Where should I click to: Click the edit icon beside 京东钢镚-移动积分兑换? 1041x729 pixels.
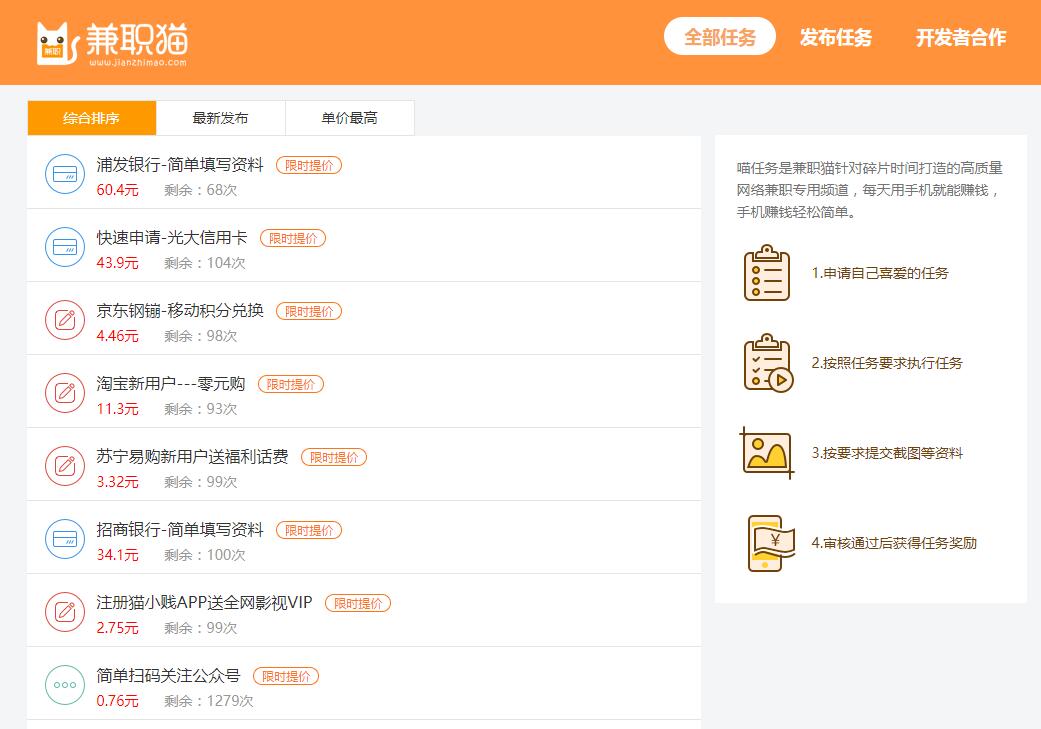(65, 320)
